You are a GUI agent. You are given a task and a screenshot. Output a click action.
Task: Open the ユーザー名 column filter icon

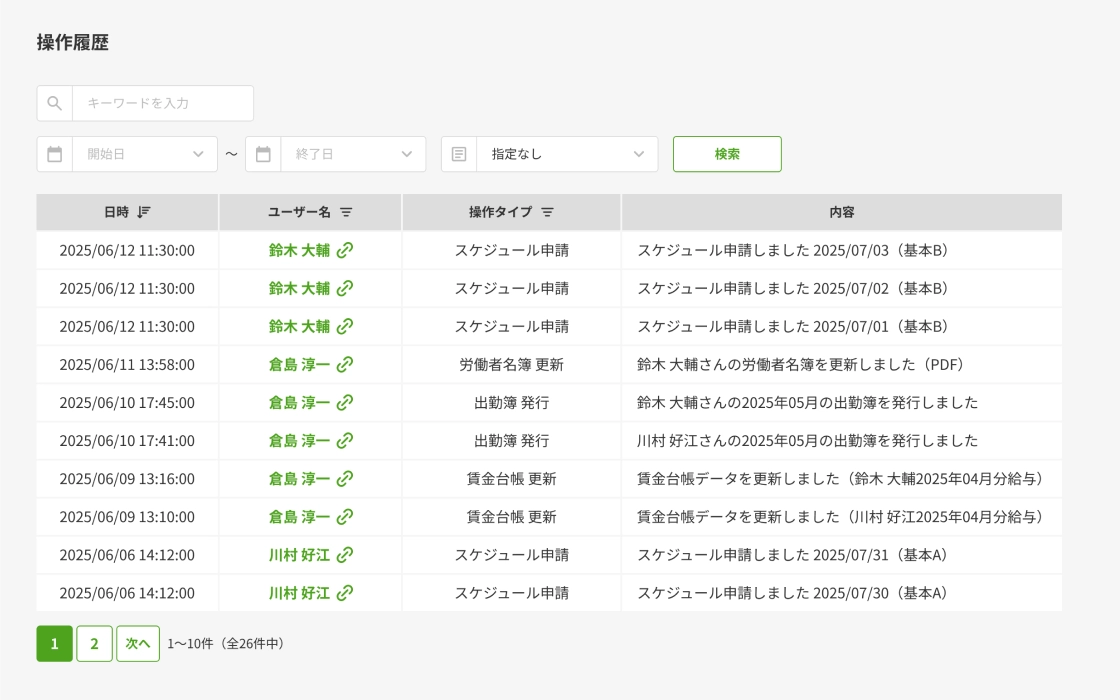346,212
